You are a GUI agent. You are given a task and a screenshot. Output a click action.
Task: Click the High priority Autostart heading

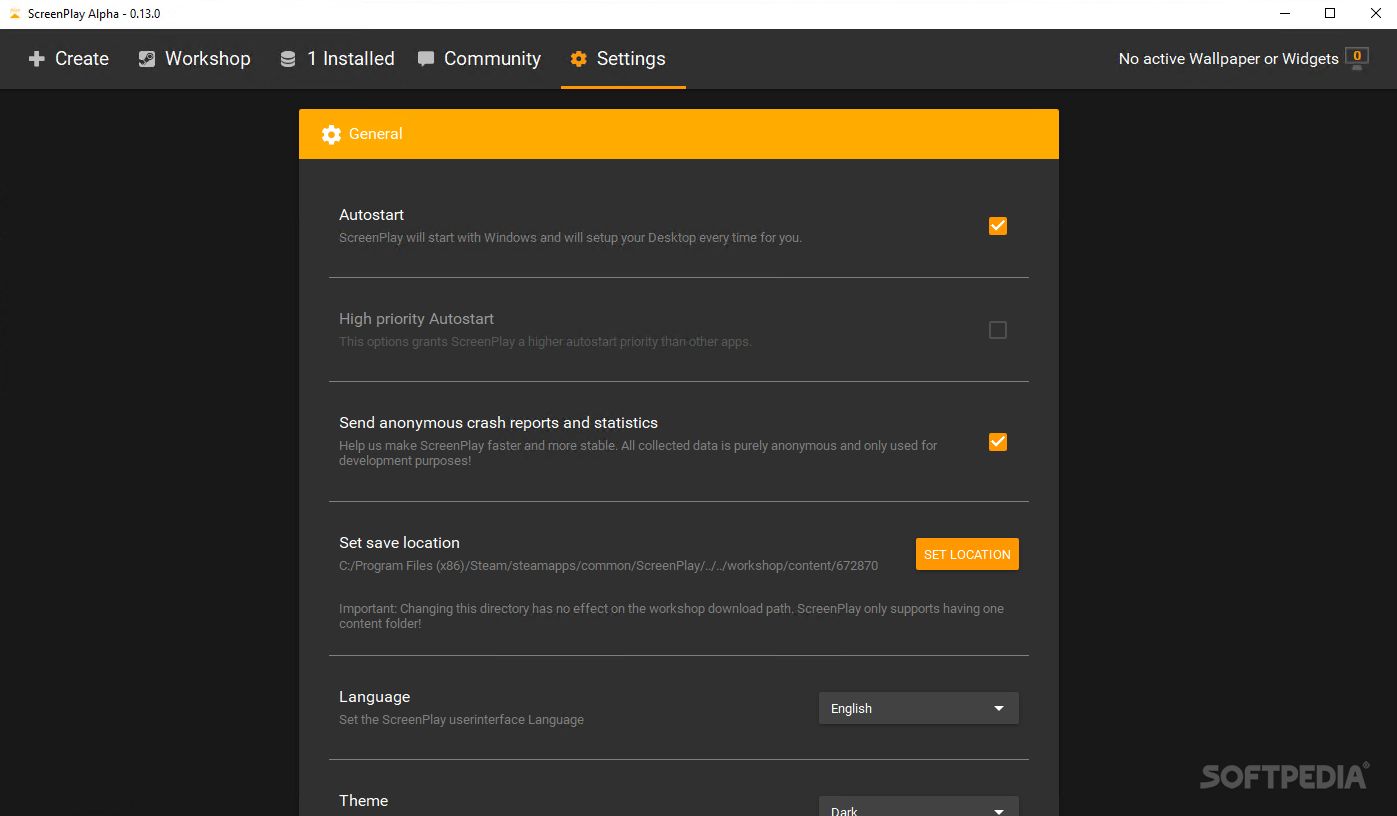[416, 319]
